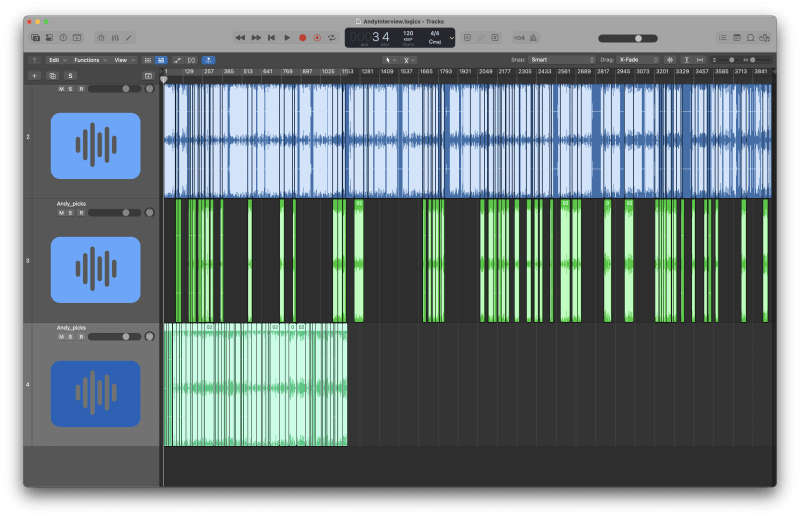This screenshot has width=800, height=518.
Task: Click the Fast Forward transport button
Action: point(256,38)
